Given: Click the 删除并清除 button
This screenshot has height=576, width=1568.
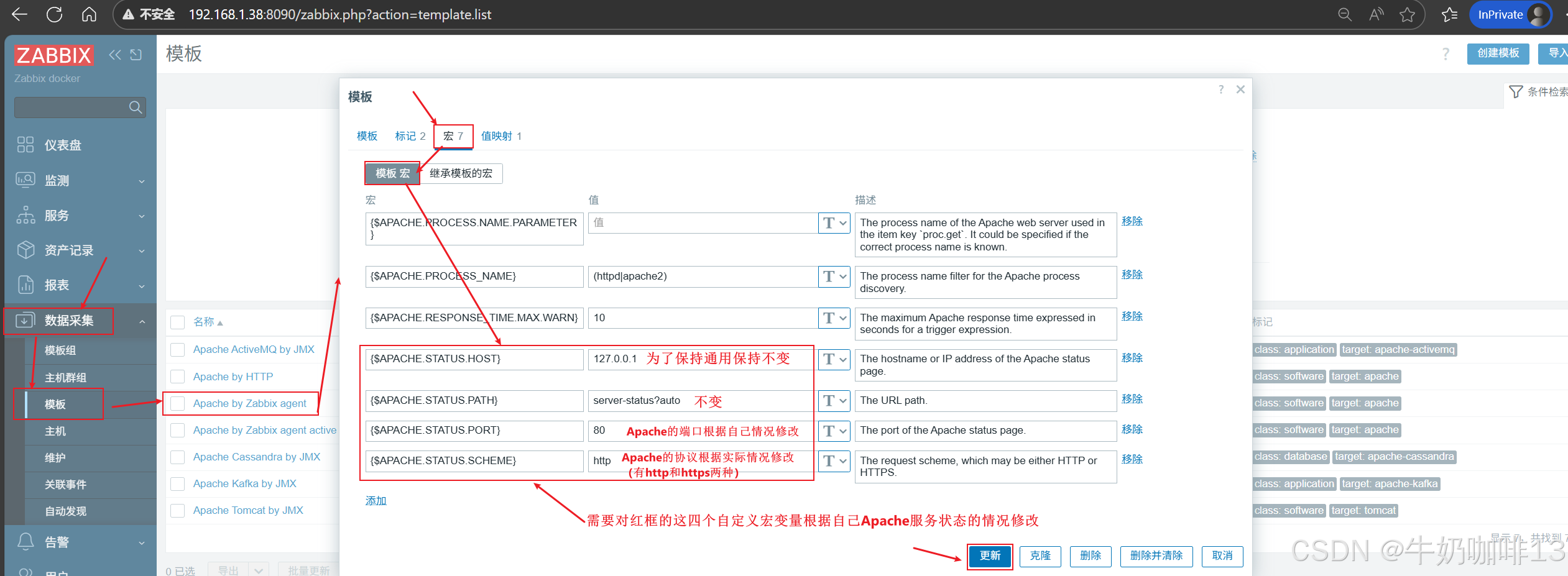Looking at the screenshot, I should pyautogui.click(x=1156, y=555).
